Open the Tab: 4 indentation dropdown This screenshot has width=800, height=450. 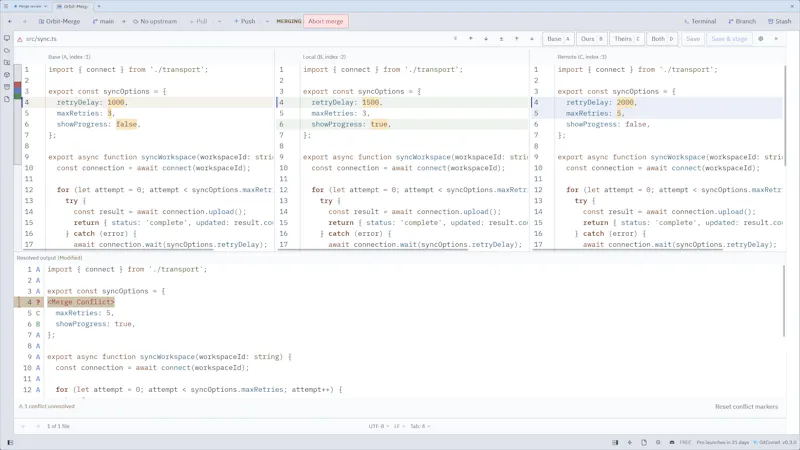tap(420, 426)
